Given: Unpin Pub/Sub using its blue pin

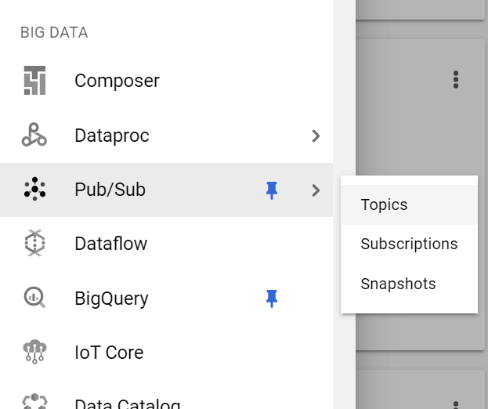Looking at the screenshot, I should pos(272,190).
